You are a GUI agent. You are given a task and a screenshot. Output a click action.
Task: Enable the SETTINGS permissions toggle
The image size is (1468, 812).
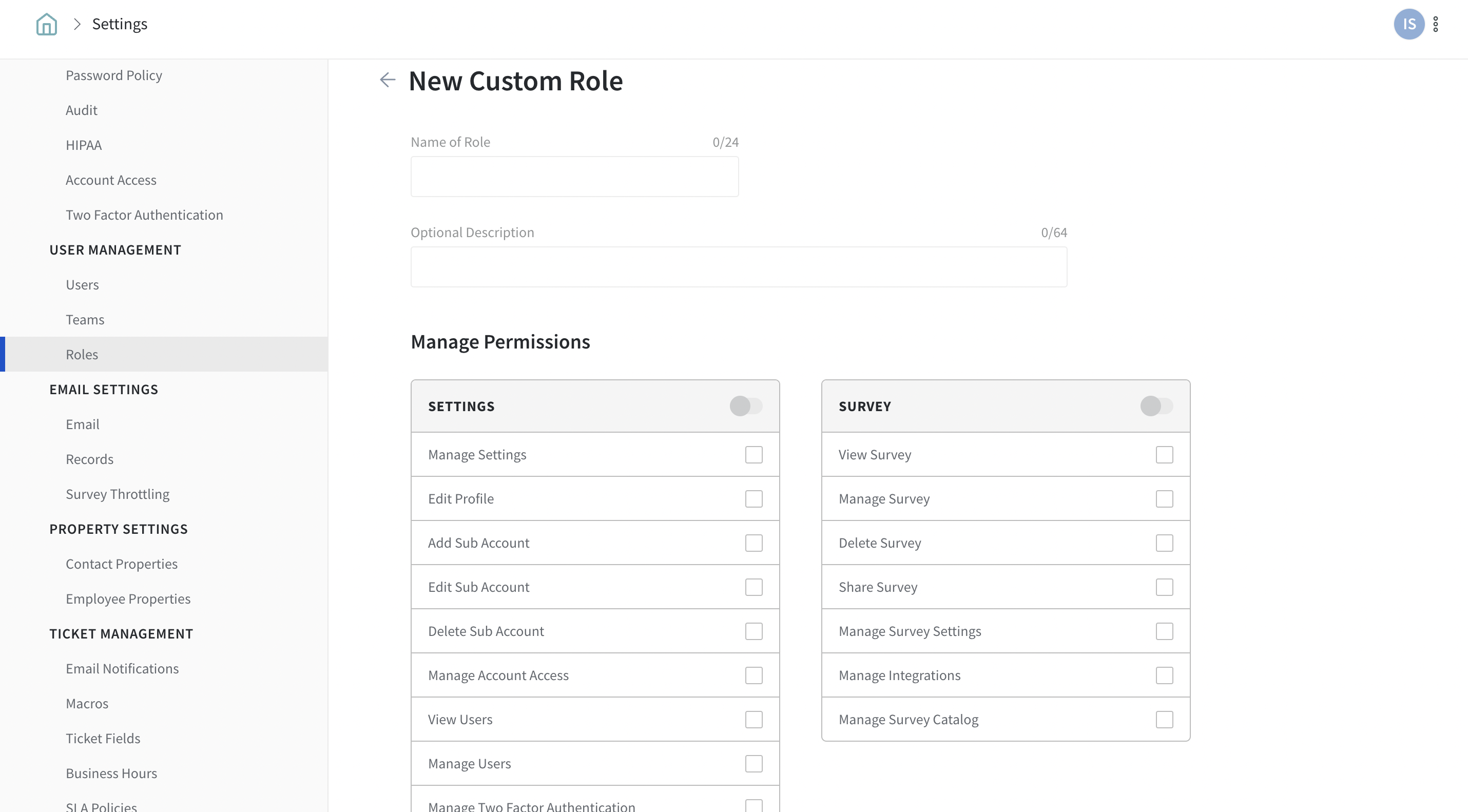pos(746,407)
